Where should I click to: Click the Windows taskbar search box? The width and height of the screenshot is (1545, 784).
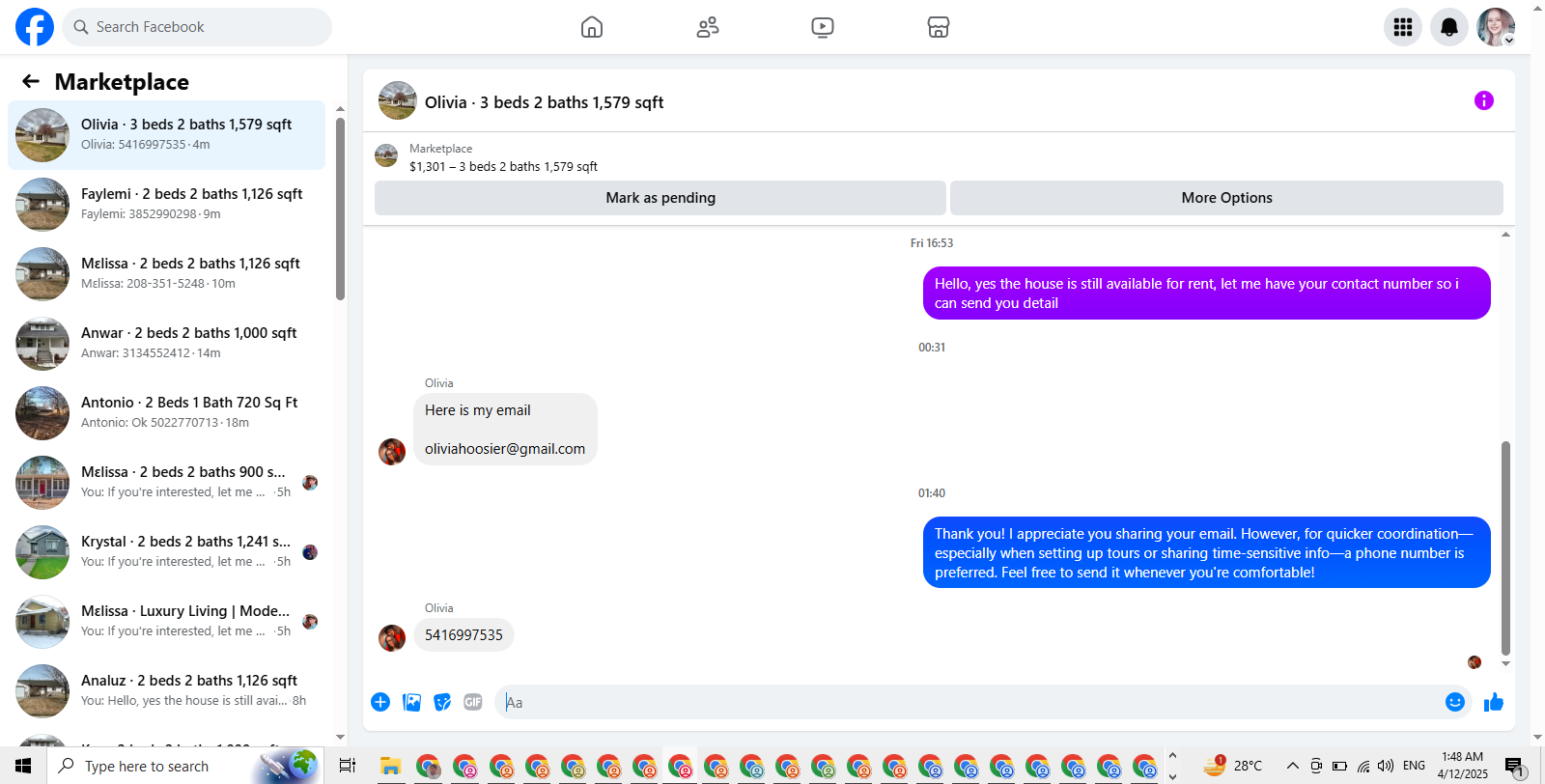click(x=186, y=766)
